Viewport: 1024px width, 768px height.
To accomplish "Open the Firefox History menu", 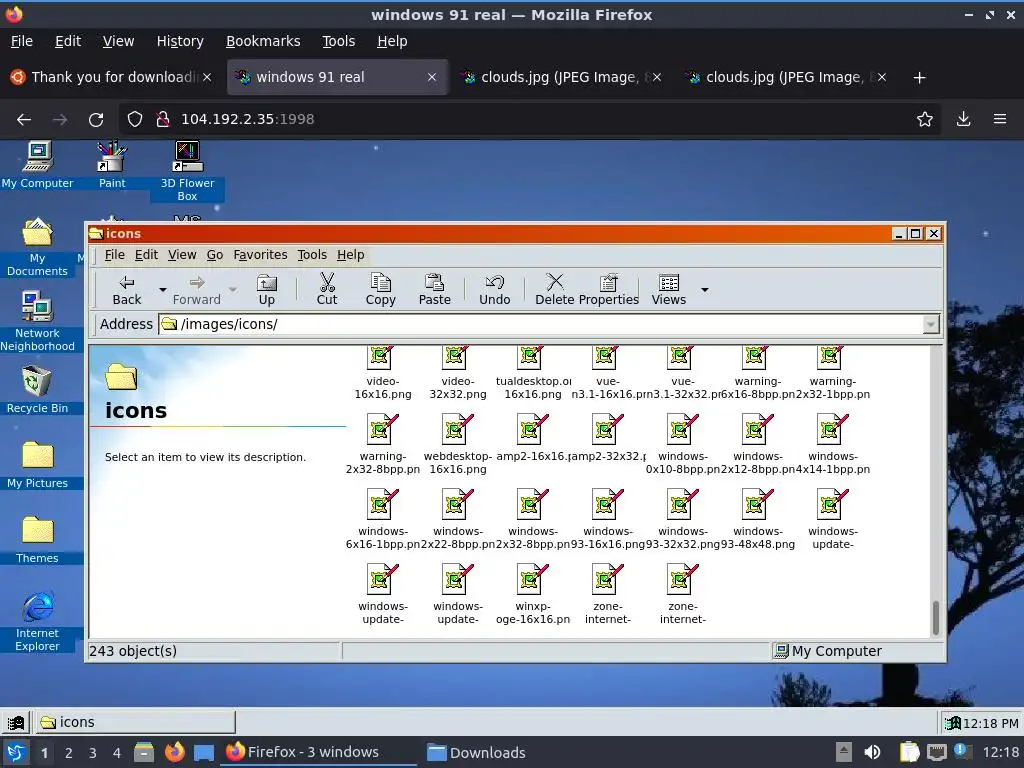I will 180,41.
